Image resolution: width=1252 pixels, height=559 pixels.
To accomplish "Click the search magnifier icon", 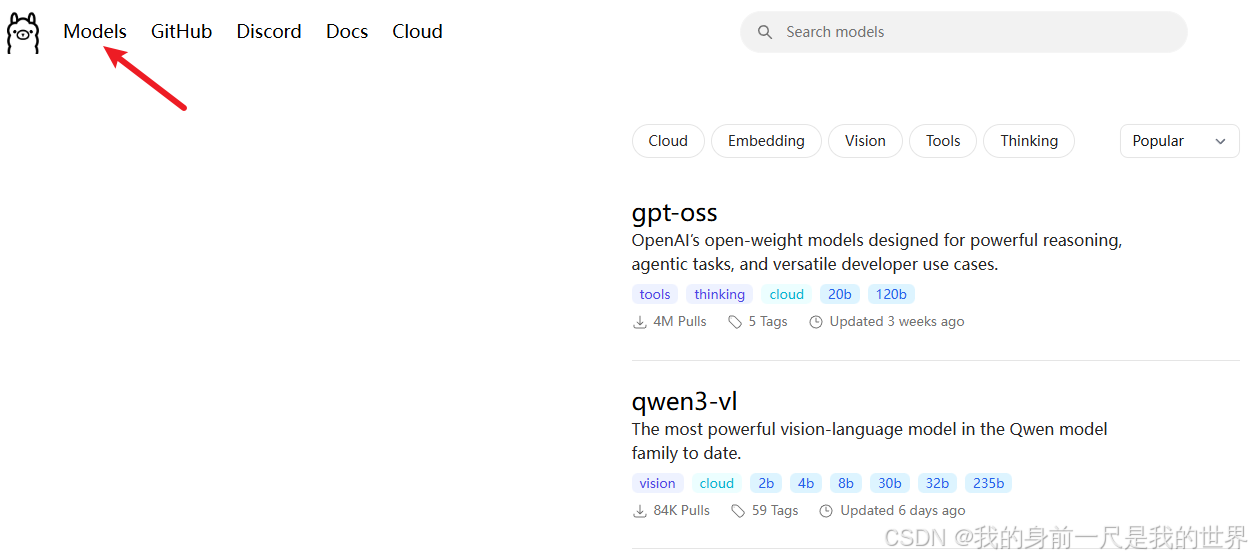I will coord(765,32).
